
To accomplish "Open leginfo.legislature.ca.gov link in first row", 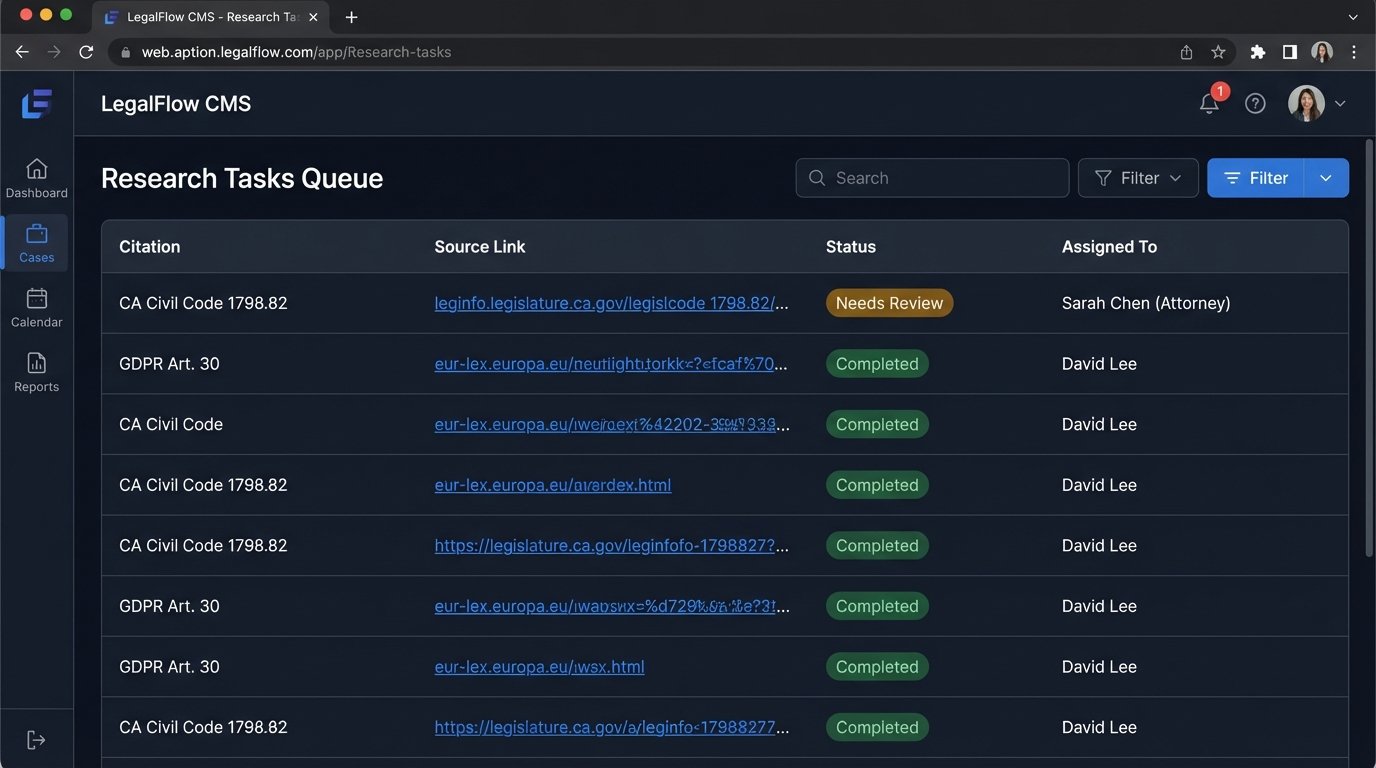I will tap(611, 303).
